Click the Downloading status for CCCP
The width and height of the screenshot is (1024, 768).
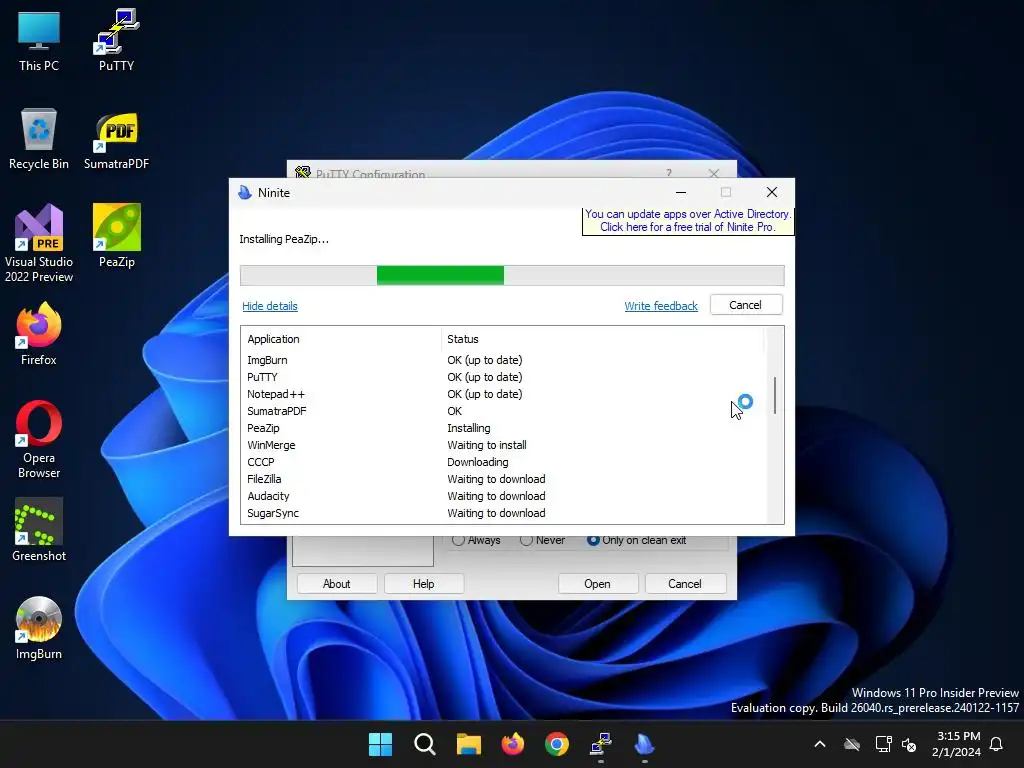coord(477,462)
